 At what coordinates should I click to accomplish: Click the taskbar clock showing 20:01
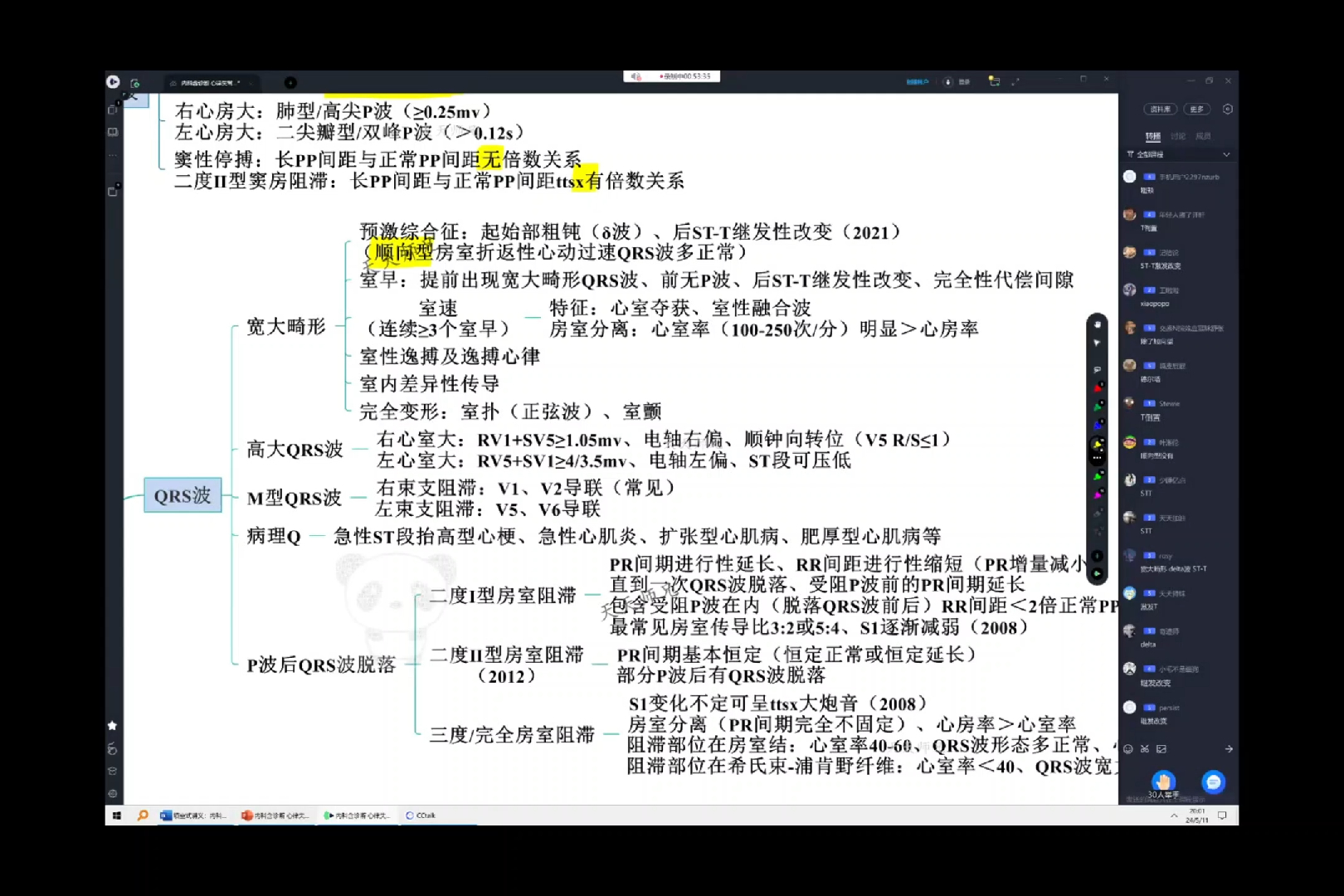coord(1197,816)
